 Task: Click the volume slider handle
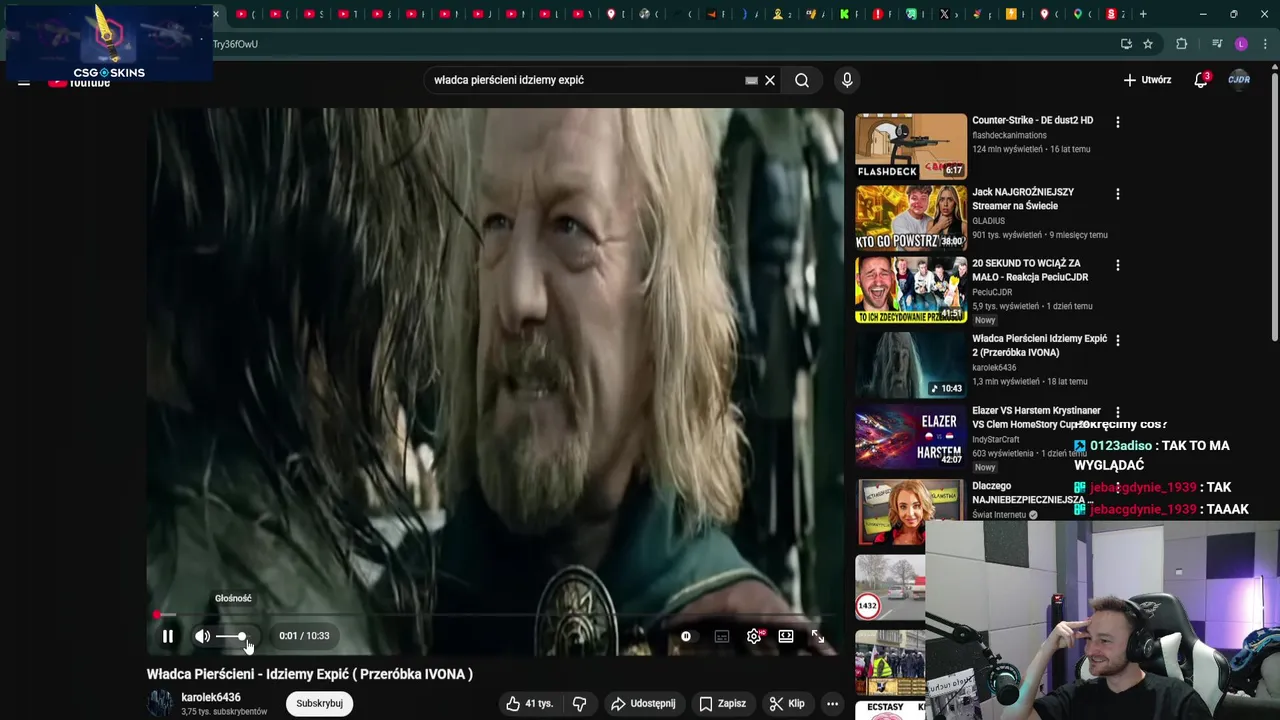click(242, 636)
